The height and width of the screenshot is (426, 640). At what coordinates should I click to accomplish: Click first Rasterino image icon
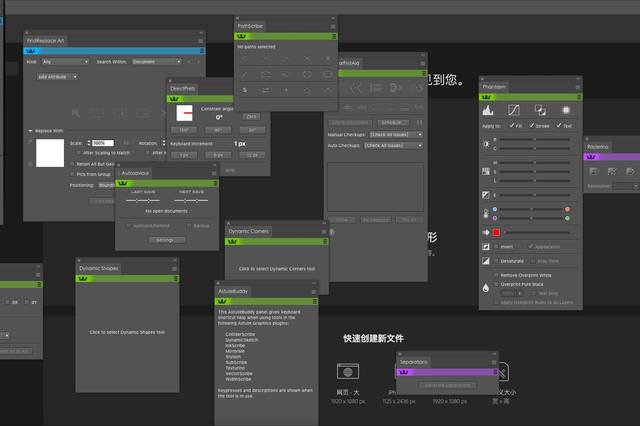(594, 171)
